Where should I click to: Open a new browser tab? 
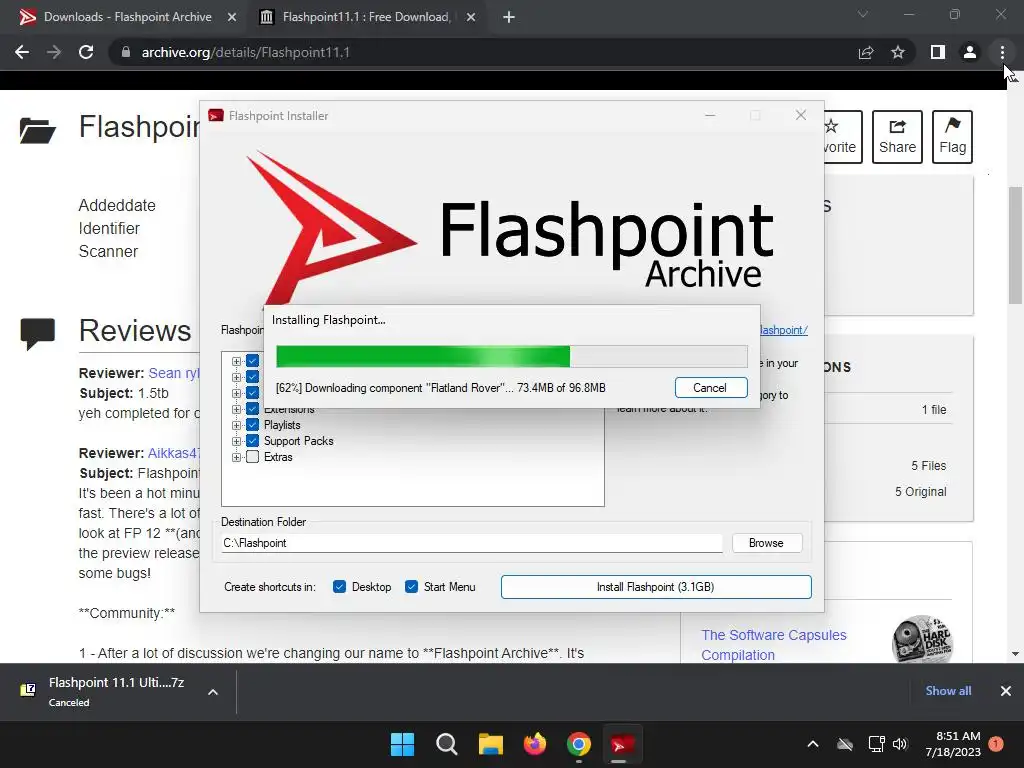tap(509, 17)
